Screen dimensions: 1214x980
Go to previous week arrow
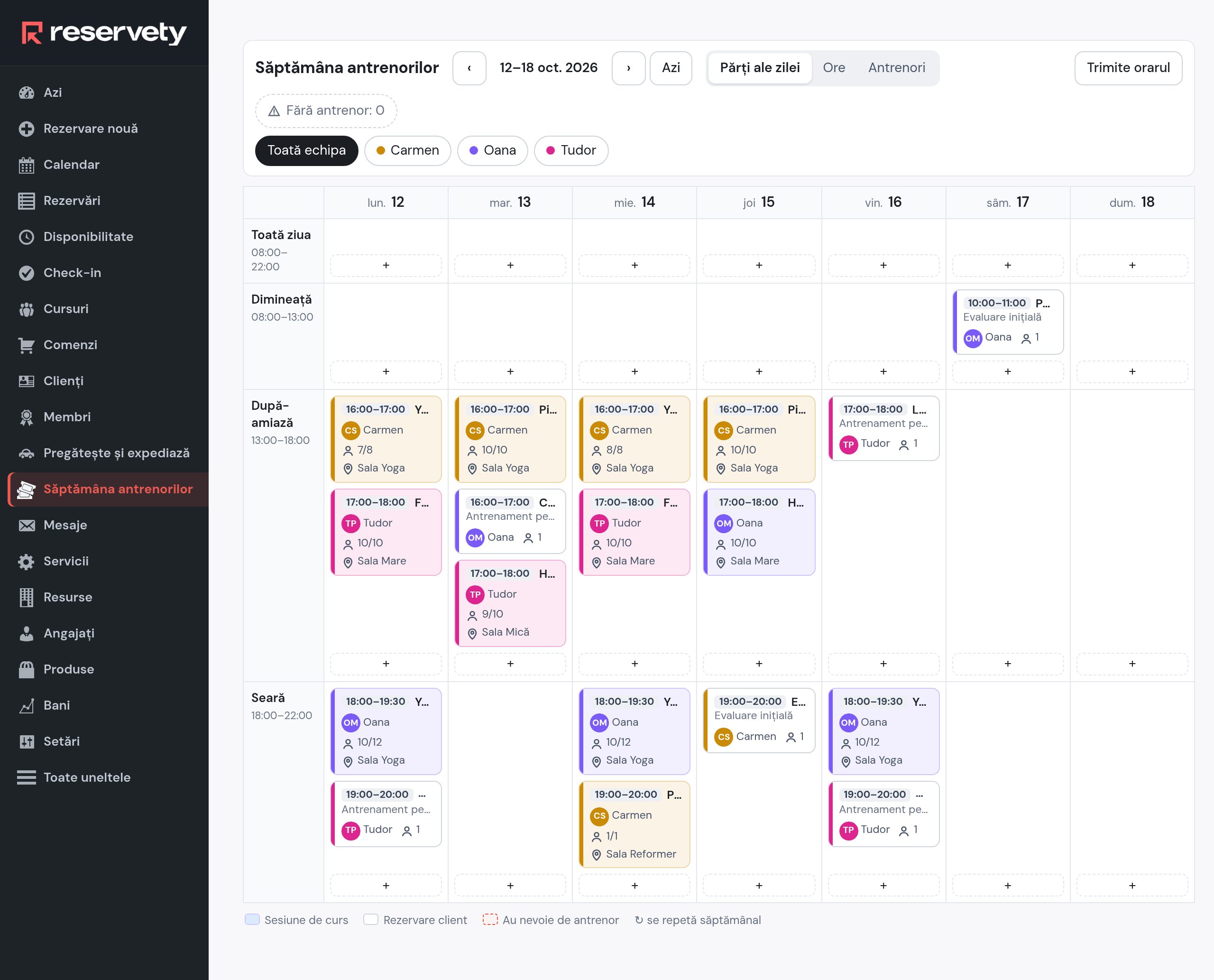click(x=469, y=68)
